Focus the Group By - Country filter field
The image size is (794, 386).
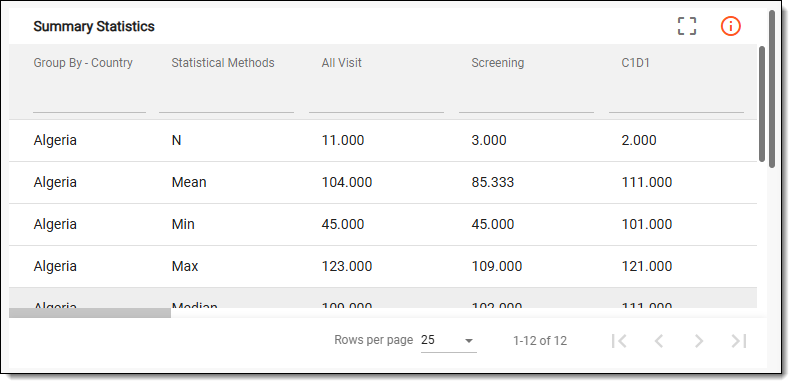(90, 102)
